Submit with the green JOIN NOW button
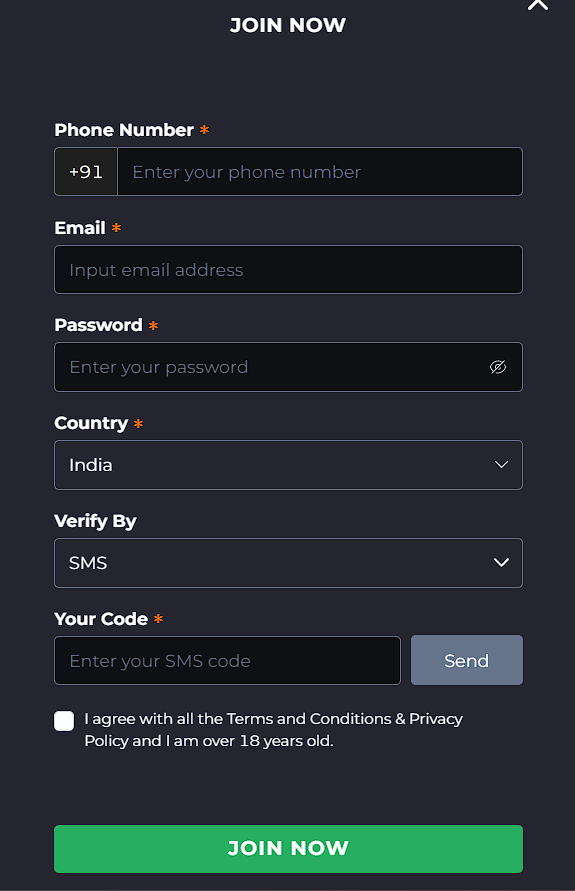575x891 pixels. click(x=288, y=848)
